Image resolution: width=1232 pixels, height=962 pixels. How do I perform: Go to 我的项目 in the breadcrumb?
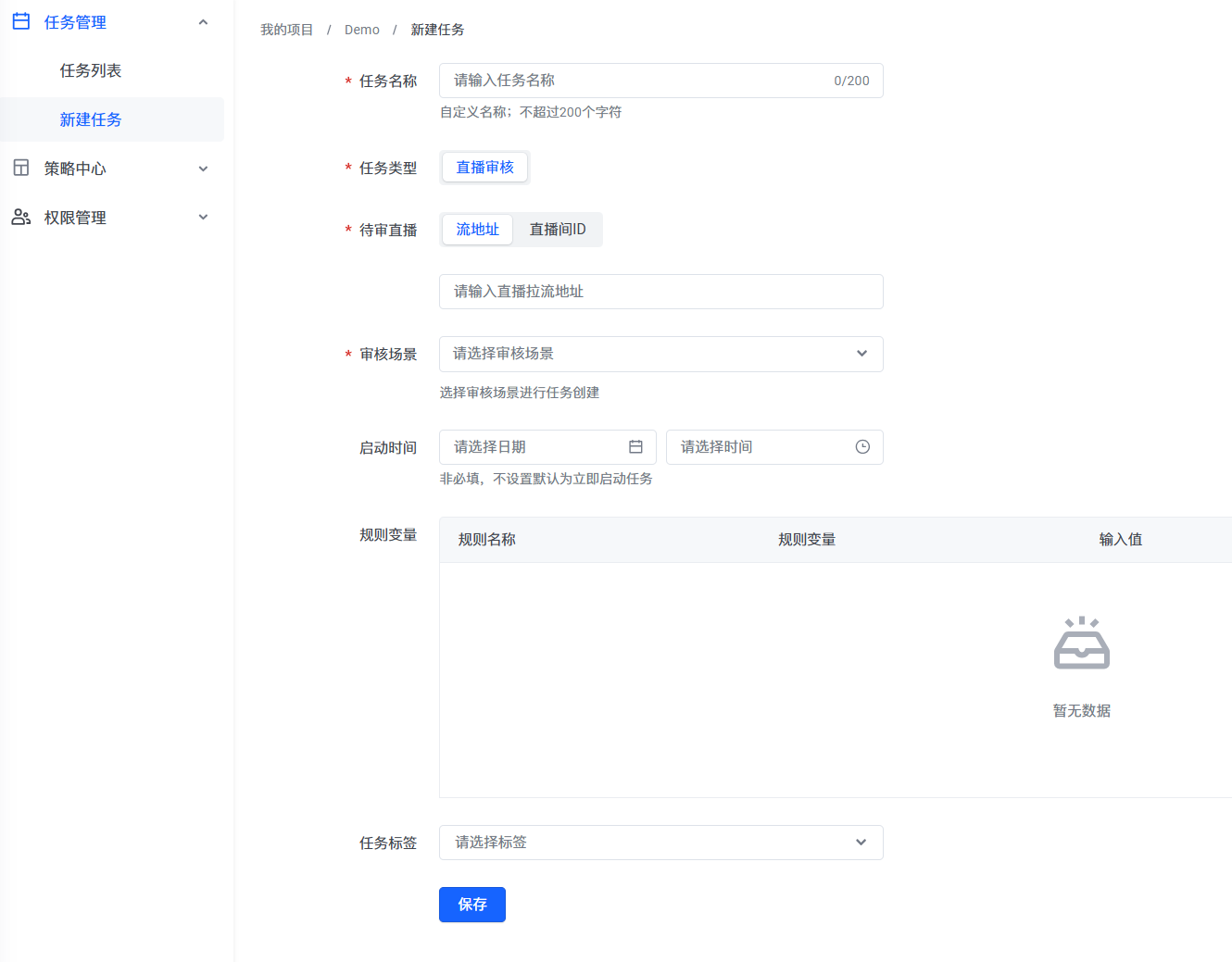286,30
